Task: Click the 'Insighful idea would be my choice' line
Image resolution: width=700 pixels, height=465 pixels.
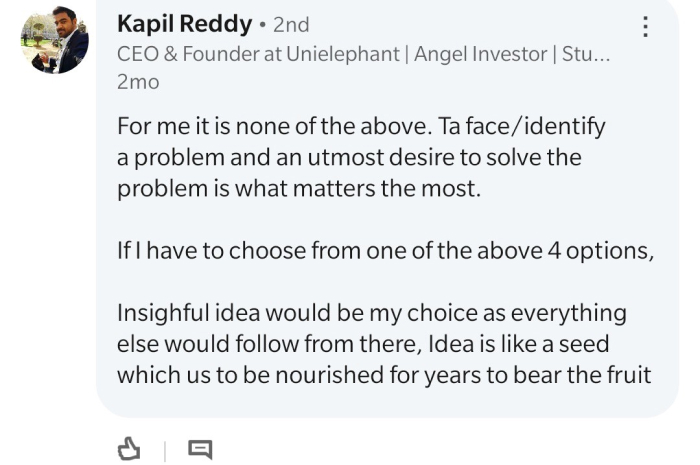Action: pos(372,313)
